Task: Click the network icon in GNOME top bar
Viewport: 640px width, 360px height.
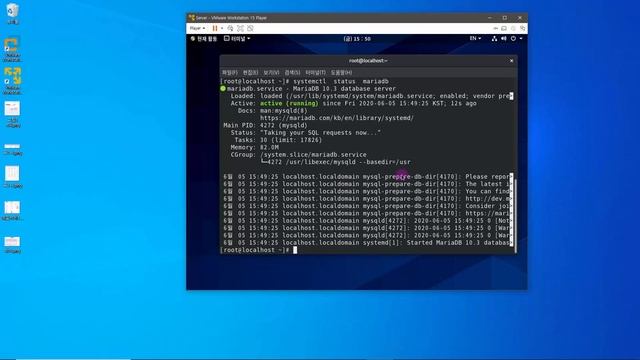Action: [x=494, y=38]
